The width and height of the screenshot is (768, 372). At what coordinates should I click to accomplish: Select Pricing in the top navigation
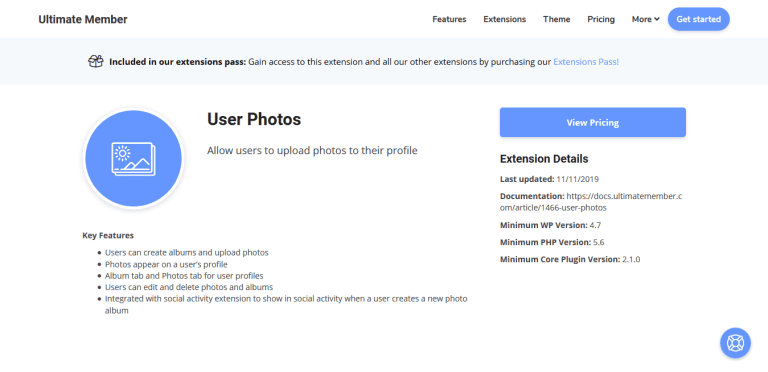coord(601,19)
